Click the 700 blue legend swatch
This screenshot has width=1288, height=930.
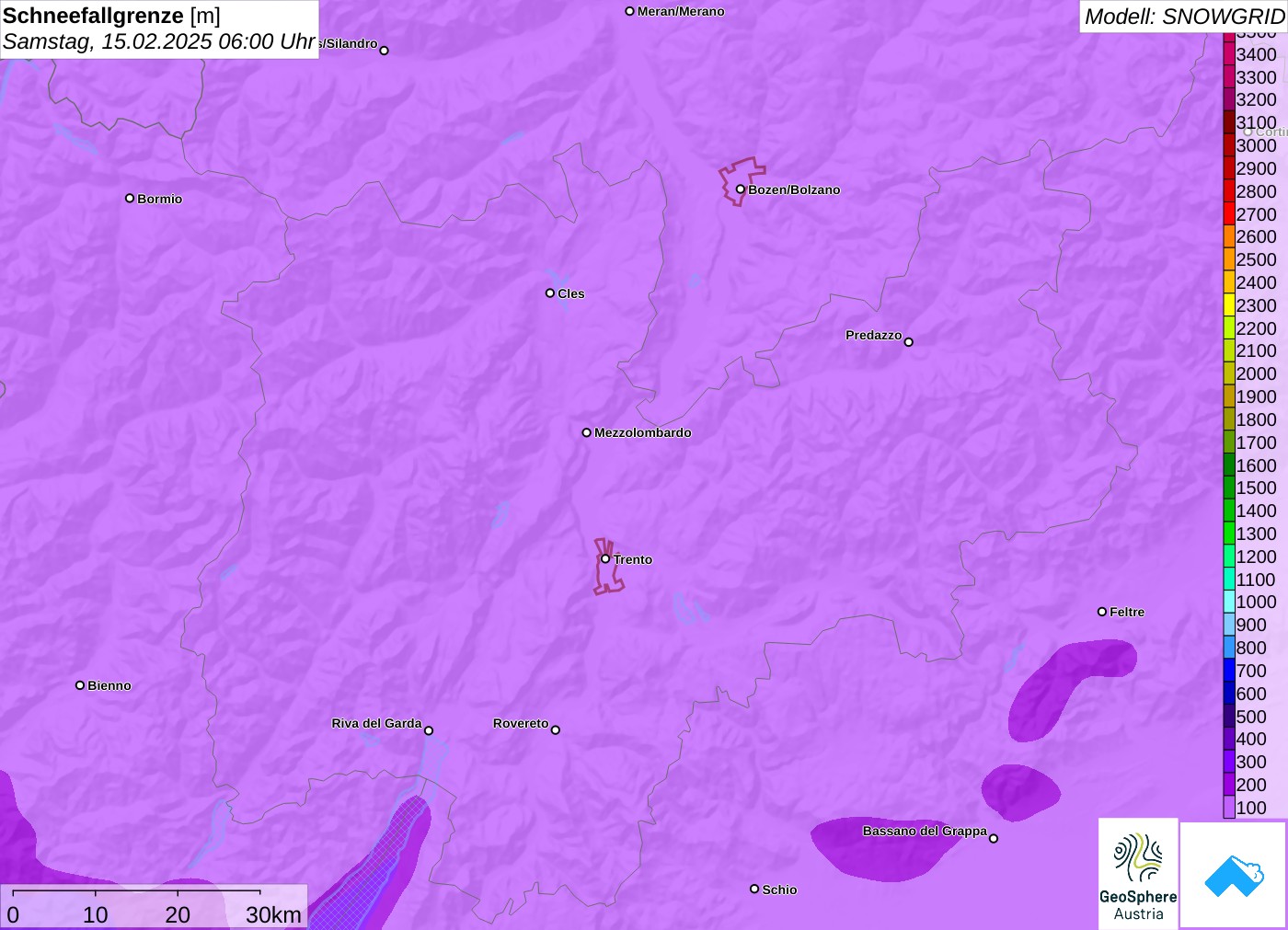(x=1229, y=670)
